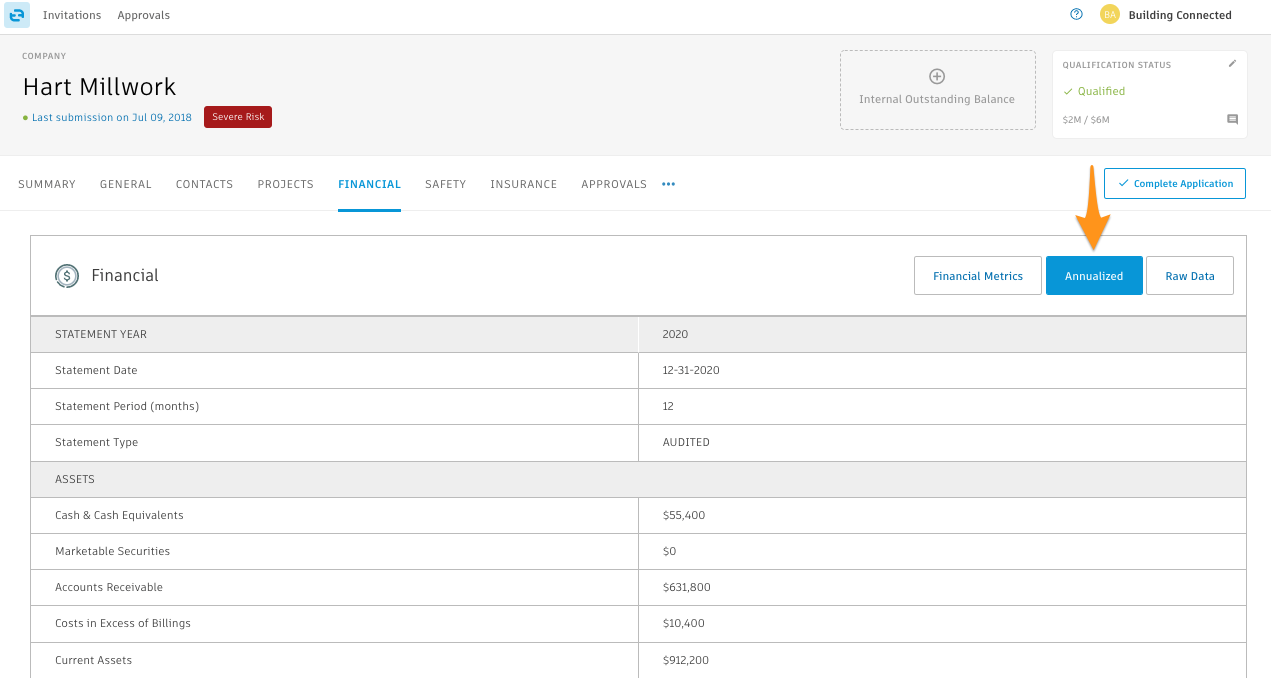Screen dimensions: 1271x678
Task: Open Invitations in top navigation
Action: (72, 15)
